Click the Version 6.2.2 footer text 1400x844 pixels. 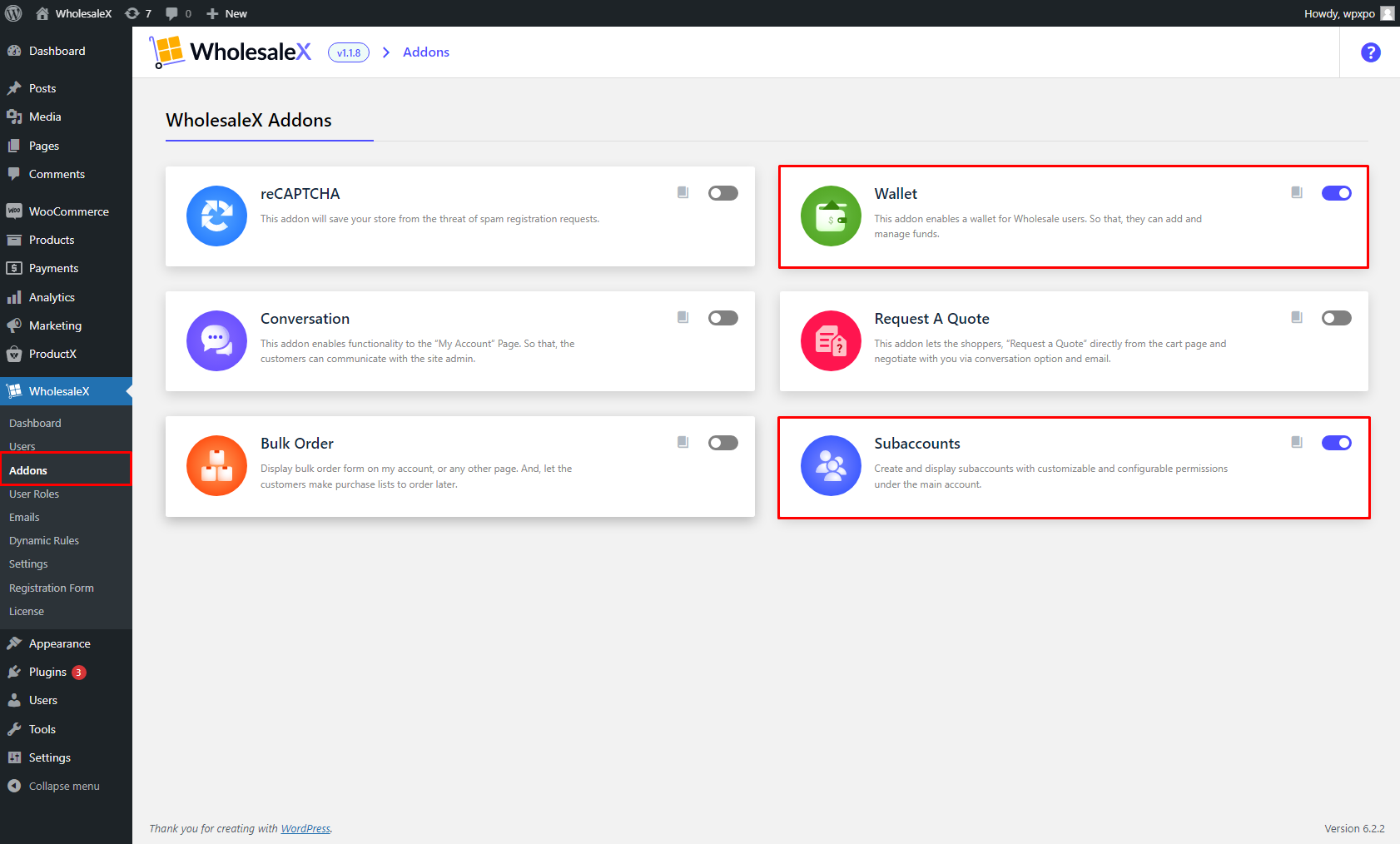1354,828
